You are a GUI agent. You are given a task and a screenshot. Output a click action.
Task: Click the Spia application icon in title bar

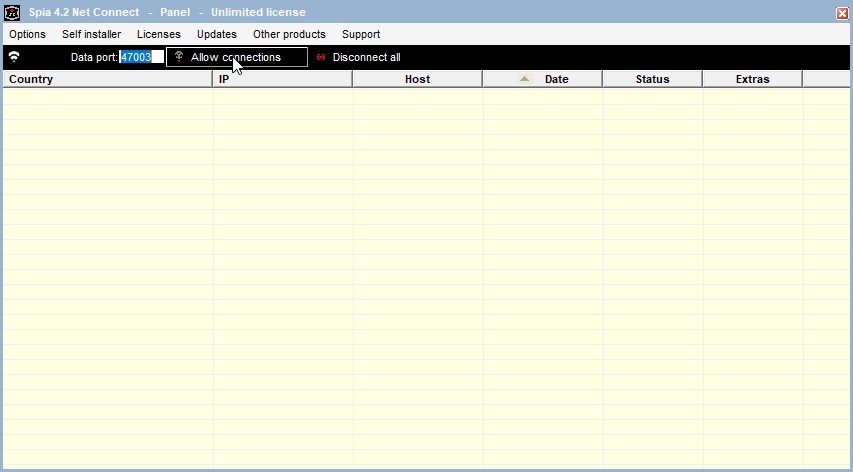(x=12, y=12)
